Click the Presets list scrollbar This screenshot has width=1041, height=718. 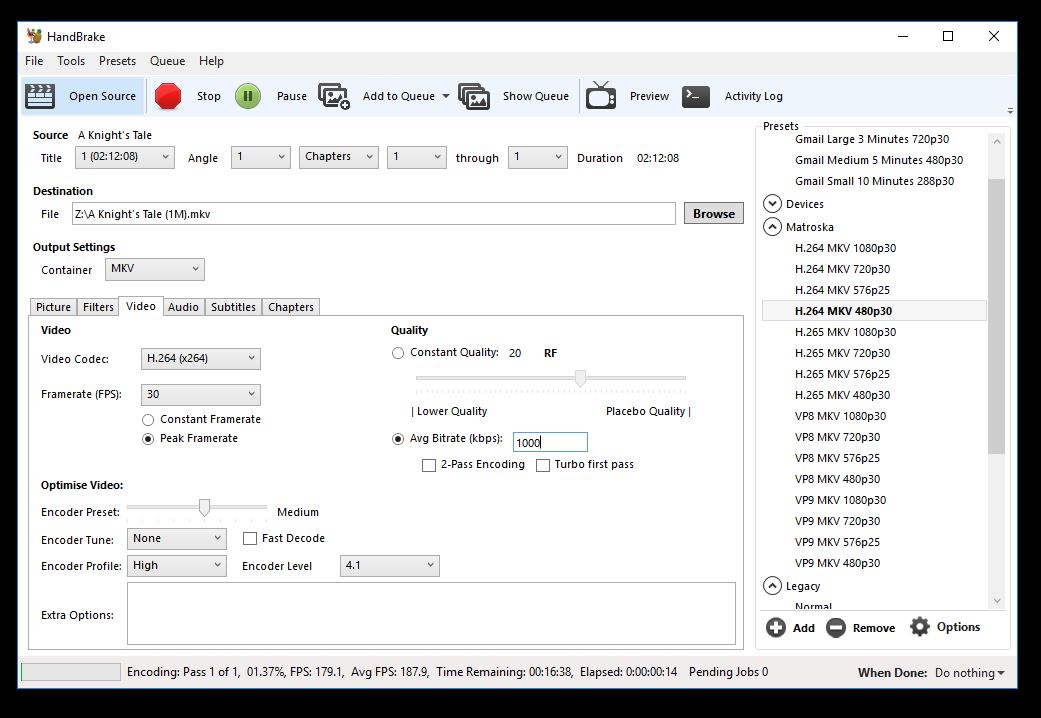click(x=997, y=316)
